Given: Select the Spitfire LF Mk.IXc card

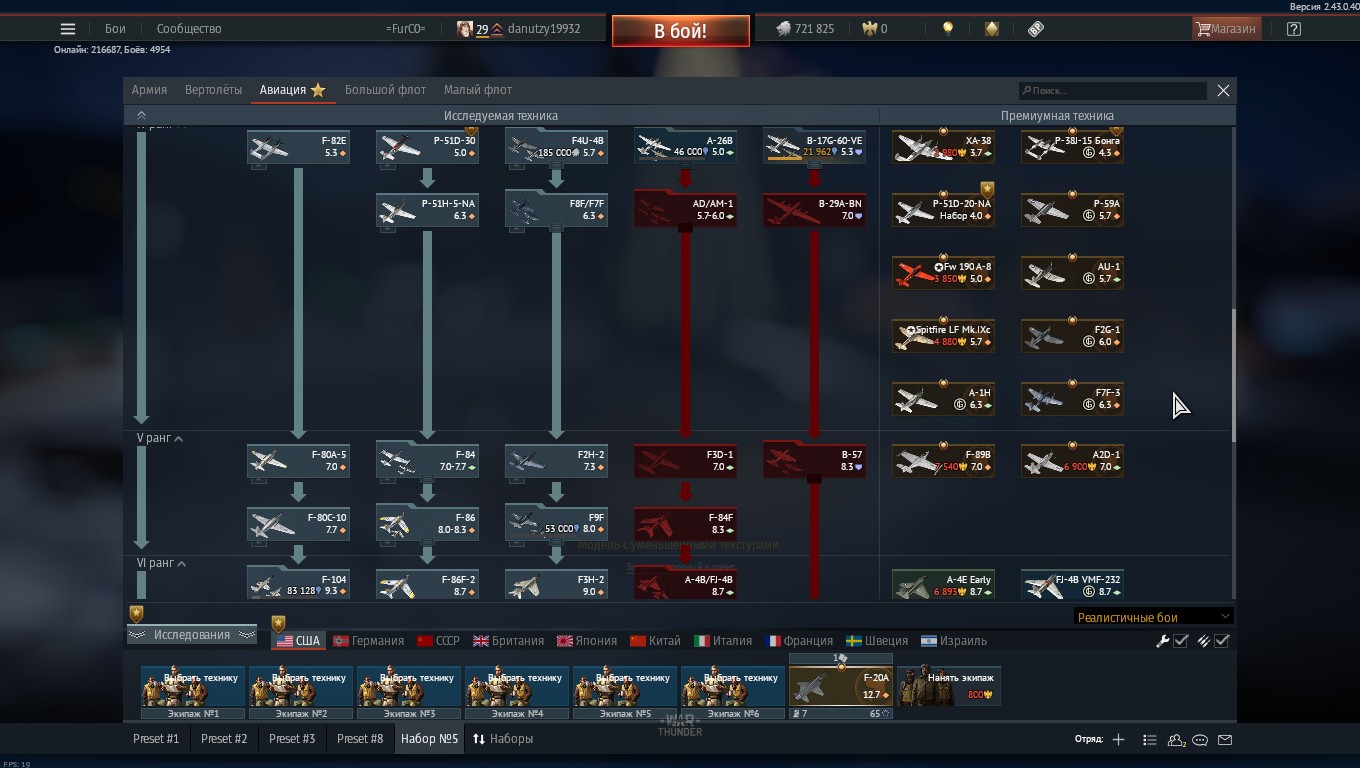Looking at the screenshot, I should tap(943, 336).
